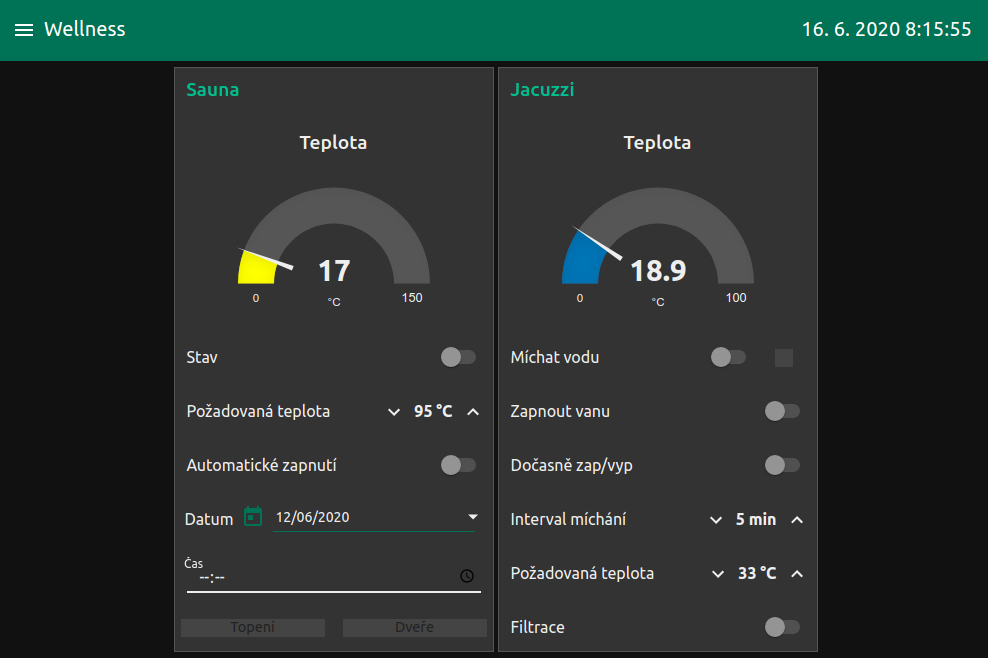Viewport: 988px width, 658px height.
Task: Lower Jacuzzi Požadovaná teplota with down chevron
Action: pos(718,573)
